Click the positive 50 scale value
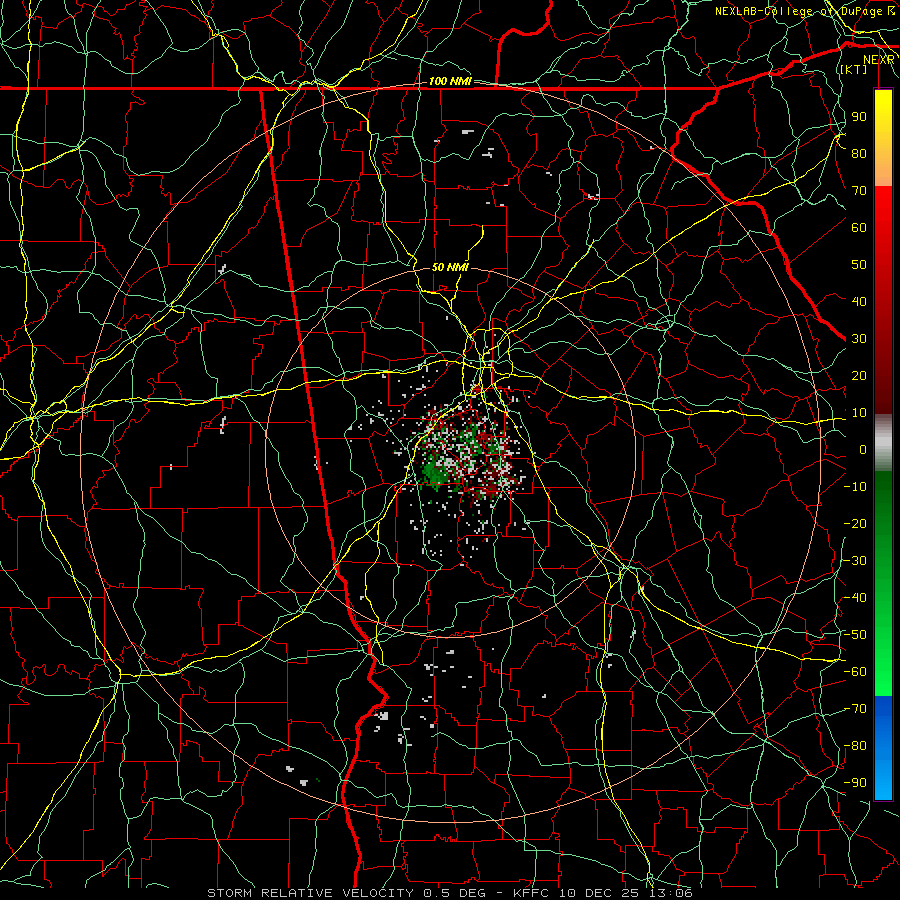The image size is (900, 900). (x=859, y=265)
